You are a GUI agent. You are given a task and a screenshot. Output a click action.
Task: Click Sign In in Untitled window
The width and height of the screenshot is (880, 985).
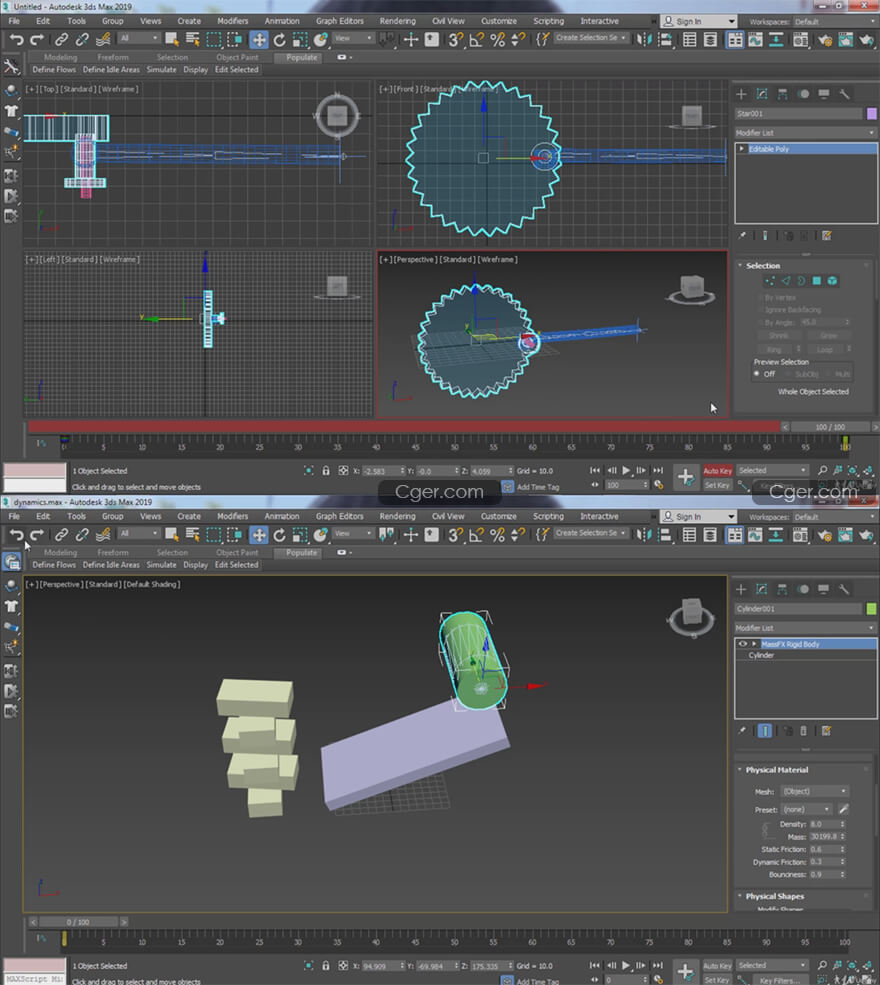[x=698, y=21]
